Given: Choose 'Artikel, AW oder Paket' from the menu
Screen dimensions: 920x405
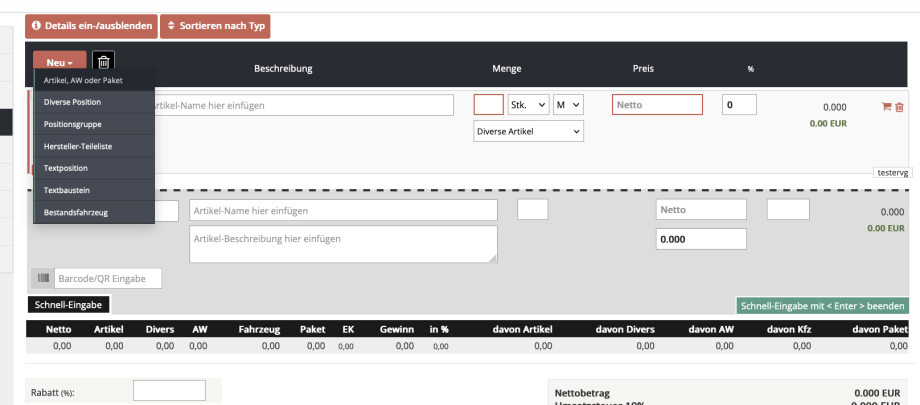Looking at the screenshot, I should pyautogui.click(x=83, y=80).
